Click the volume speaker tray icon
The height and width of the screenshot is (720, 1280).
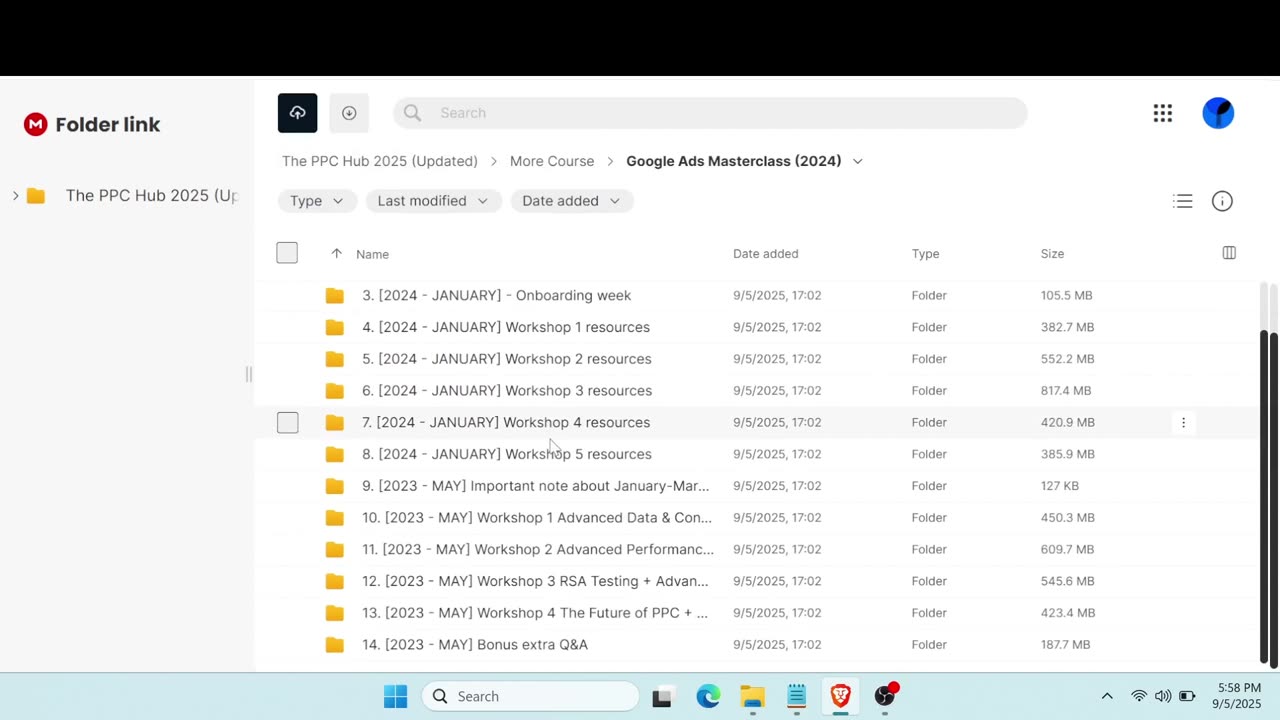pos(1163,696)
